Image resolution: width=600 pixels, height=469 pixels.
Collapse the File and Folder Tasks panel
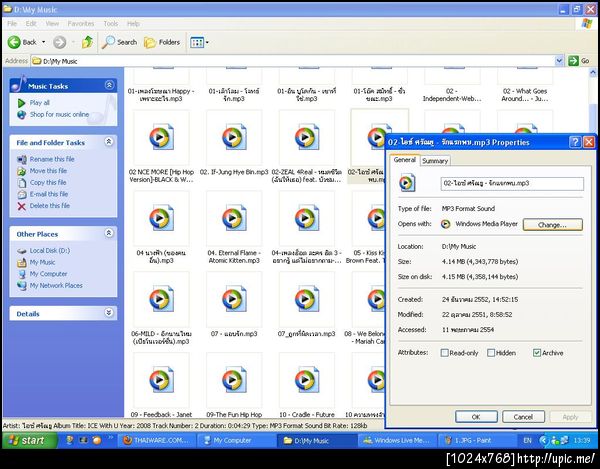pyautogui.click(x=109, y=142)
